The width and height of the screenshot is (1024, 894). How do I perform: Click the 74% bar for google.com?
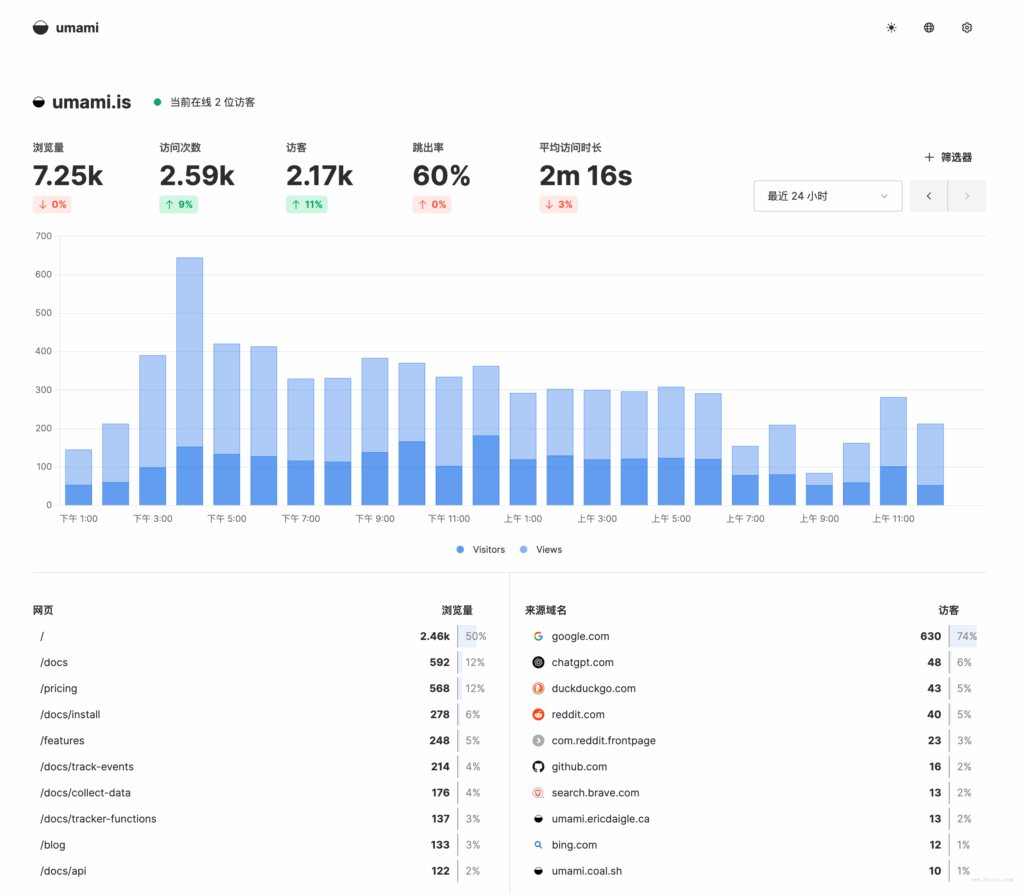click(x=965, y=636)
